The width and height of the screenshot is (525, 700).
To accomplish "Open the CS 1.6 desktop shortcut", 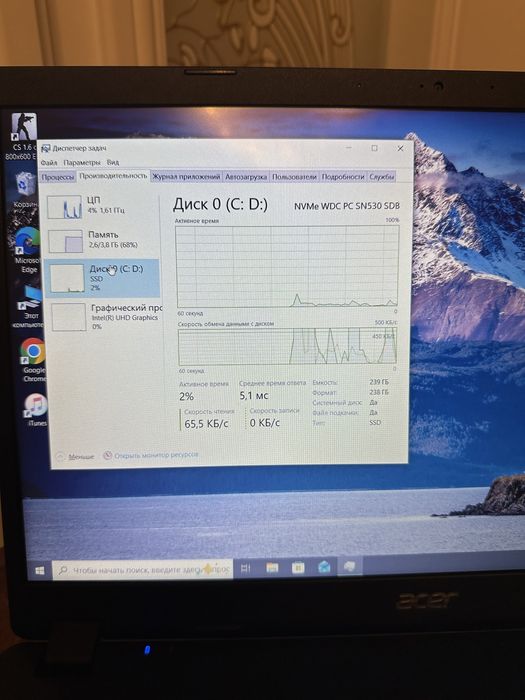I will [21, 136].
